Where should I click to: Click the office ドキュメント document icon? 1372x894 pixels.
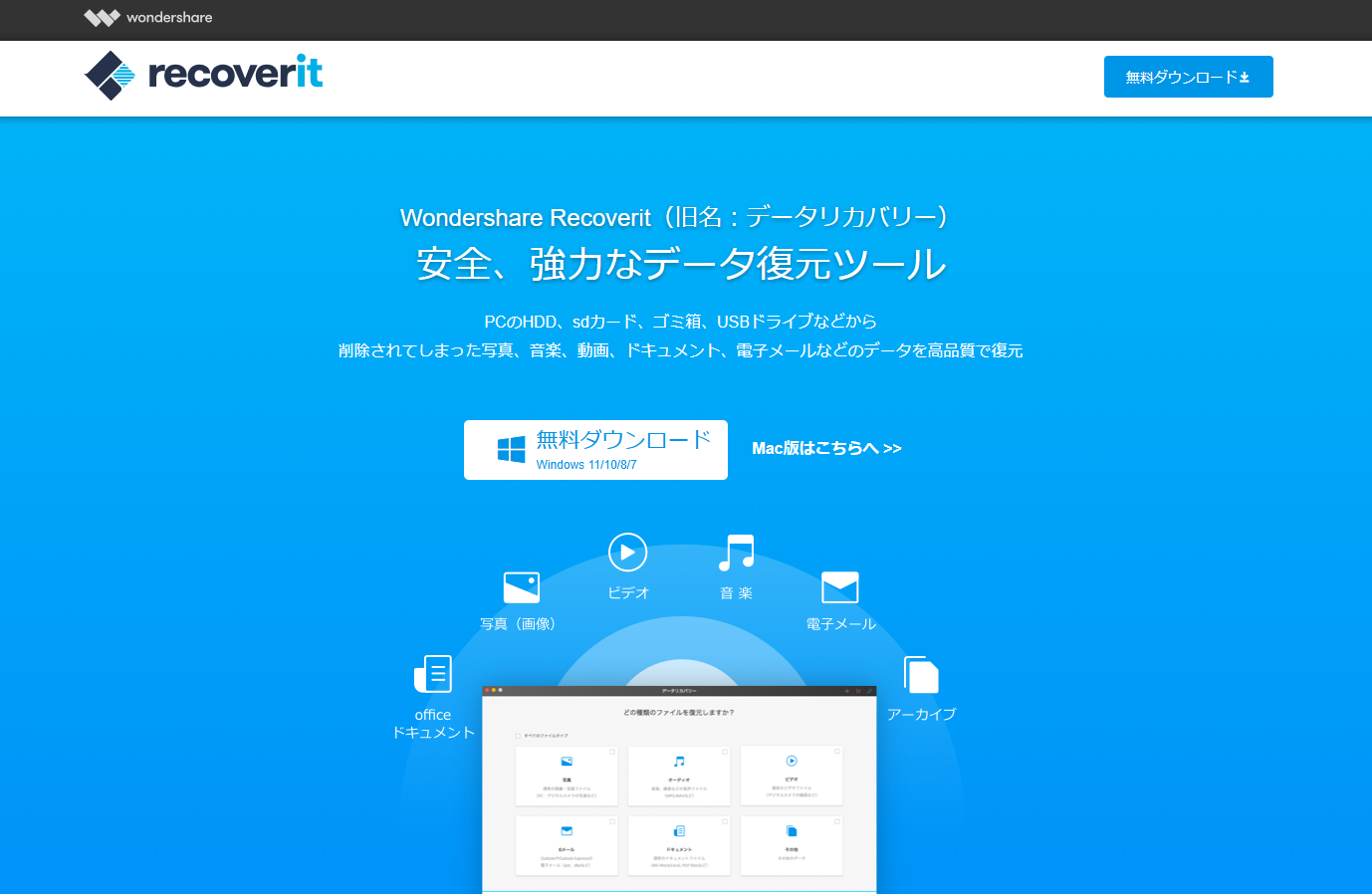(x=433, y=674)
